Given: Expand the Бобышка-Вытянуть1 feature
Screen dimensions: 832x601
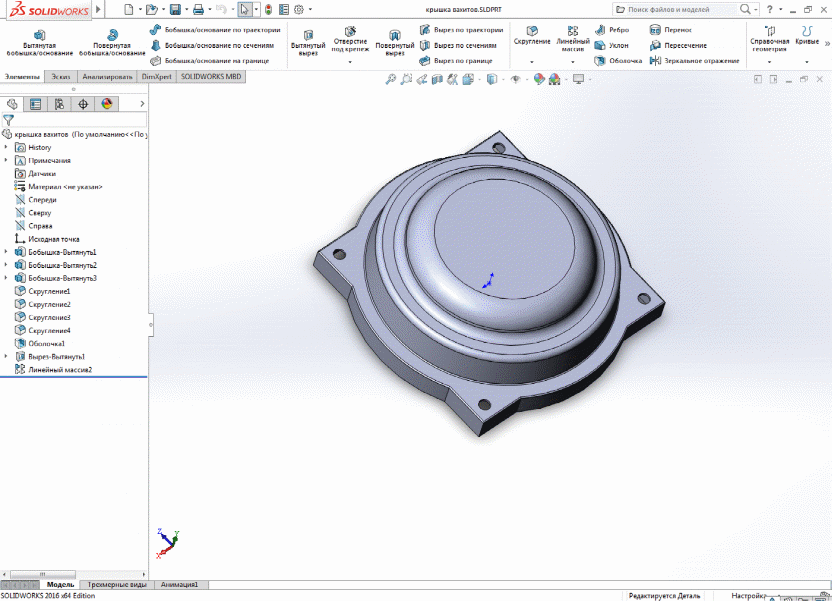Looking at the screenshot, I should point(6,252).
